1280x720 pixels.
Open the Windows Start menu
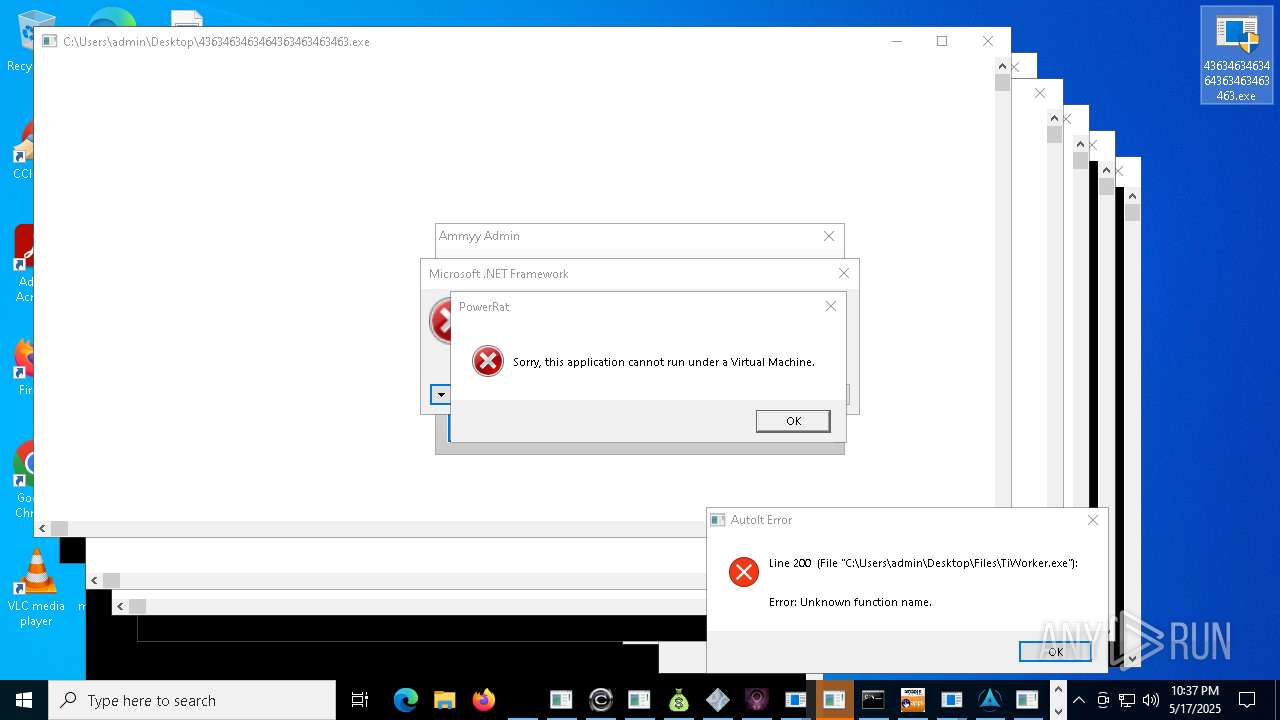[x=24, y=700]
